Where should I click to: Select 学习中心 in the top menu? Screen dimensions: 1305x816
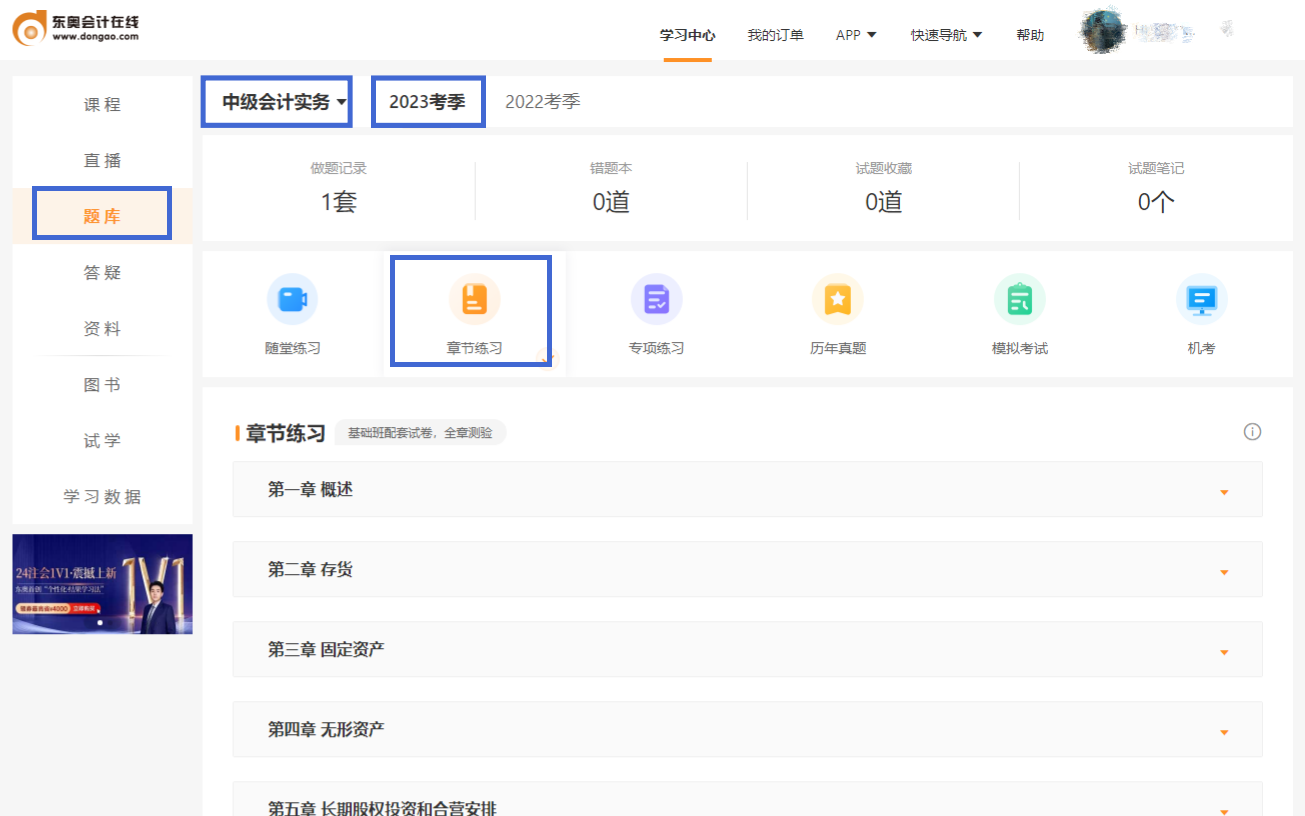(x=687, y=34)
